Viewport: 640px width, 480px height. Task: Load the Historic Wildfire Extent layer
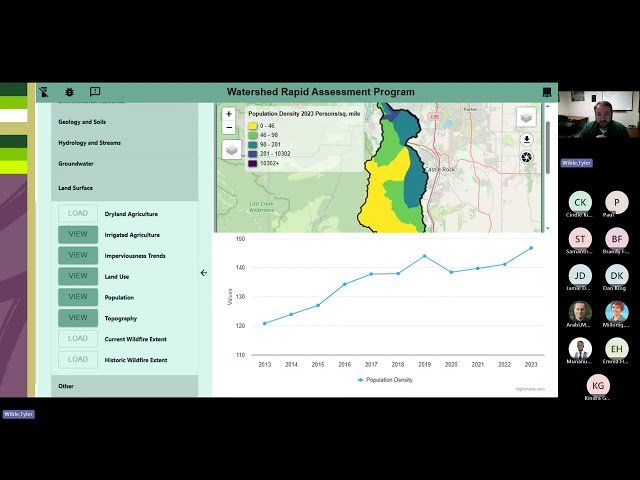point(78,360)
